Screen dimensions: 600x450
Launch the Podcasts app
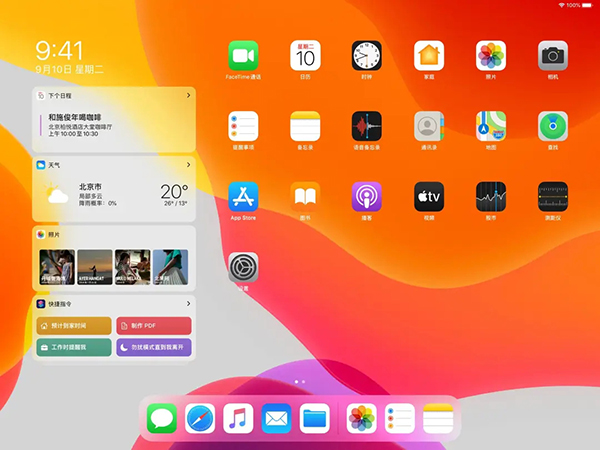coord(367,196)
